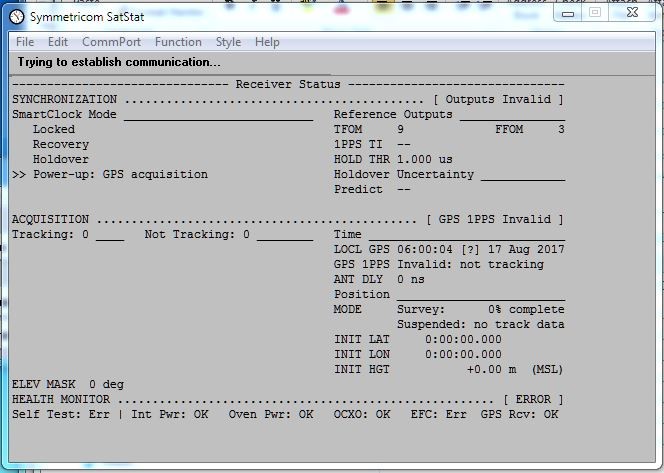Click the 'Tracking: 0' counter
Screen dimensions: 664x473
pos(50,234)
